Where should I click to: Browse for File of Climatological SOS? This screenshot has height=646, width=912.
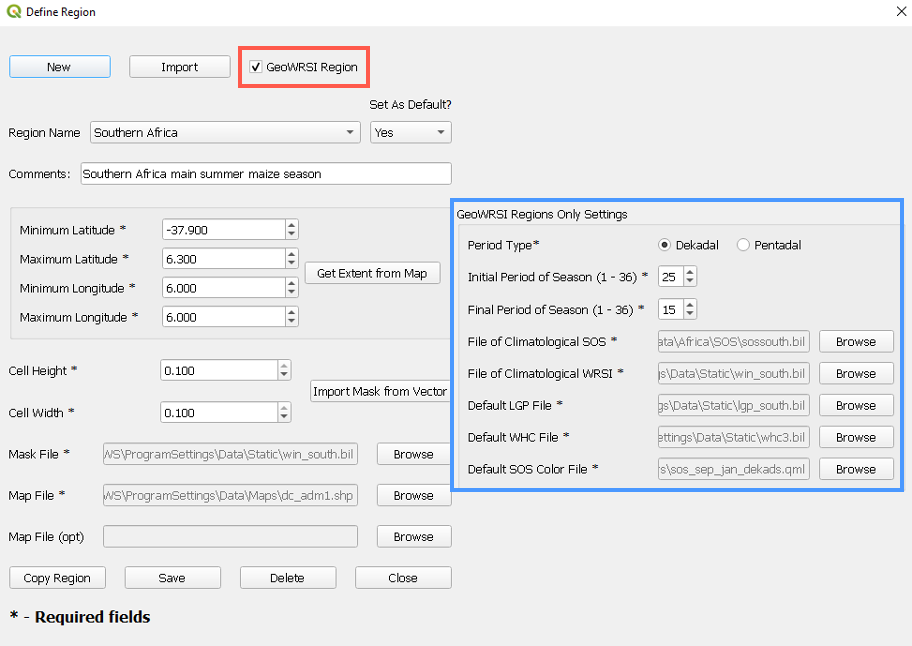coord(855,342)
